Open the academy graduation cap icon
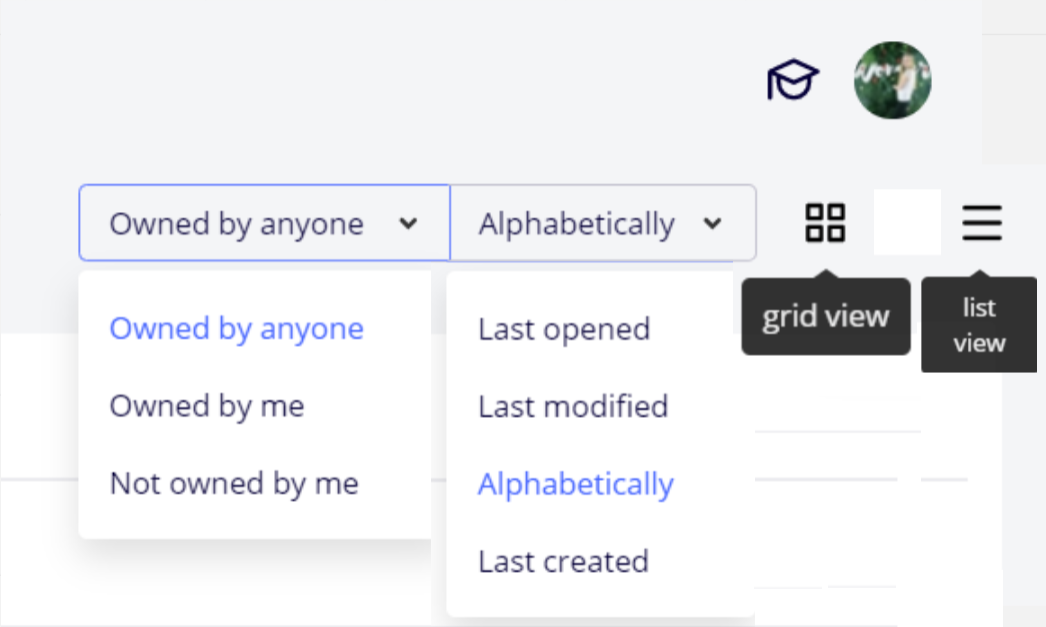 [793, 80]
